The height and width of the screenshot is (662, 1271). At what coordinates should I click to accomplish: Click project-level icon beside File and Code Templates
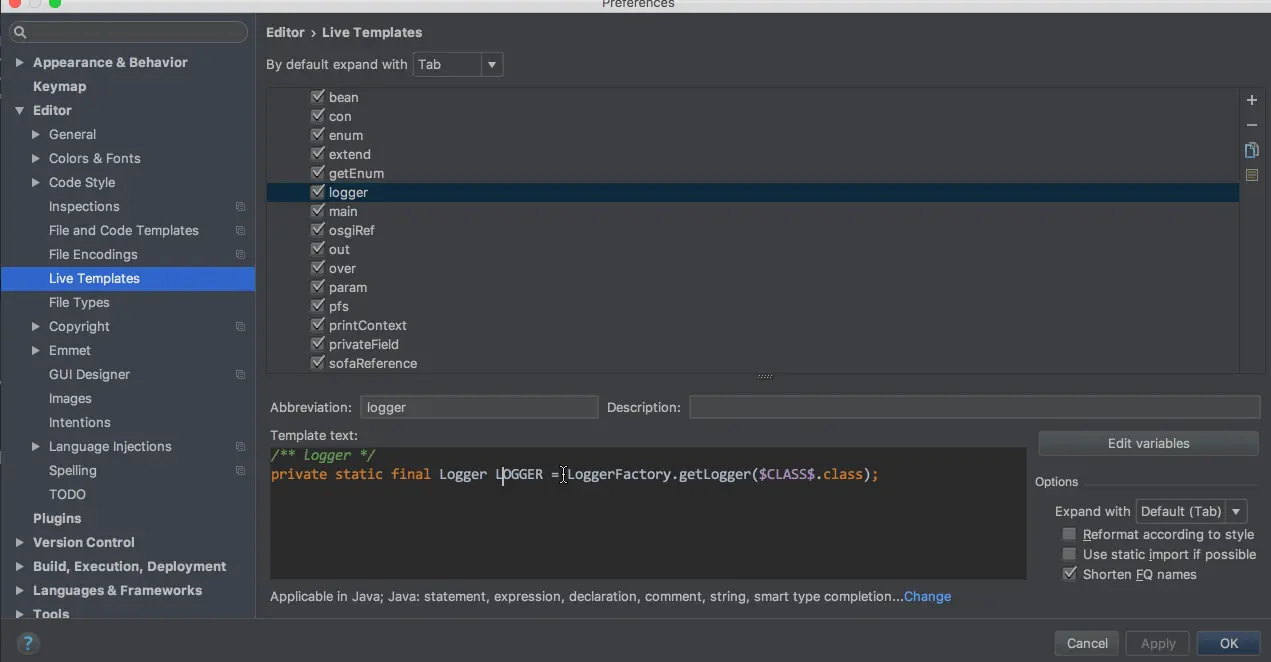240,231
